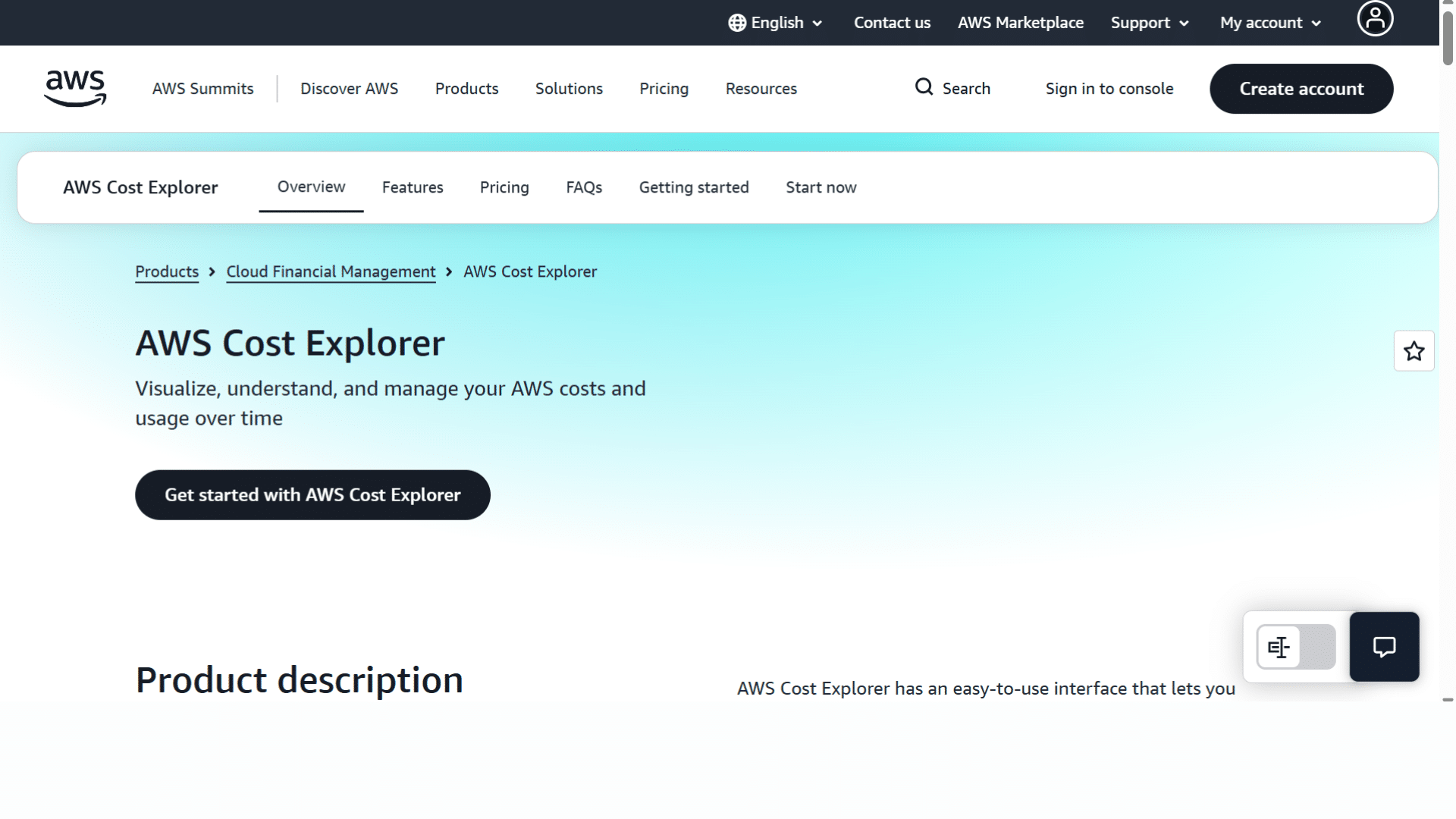1456x819 pixels.
Task: Click the globe language icon
Action: (736, 23)
